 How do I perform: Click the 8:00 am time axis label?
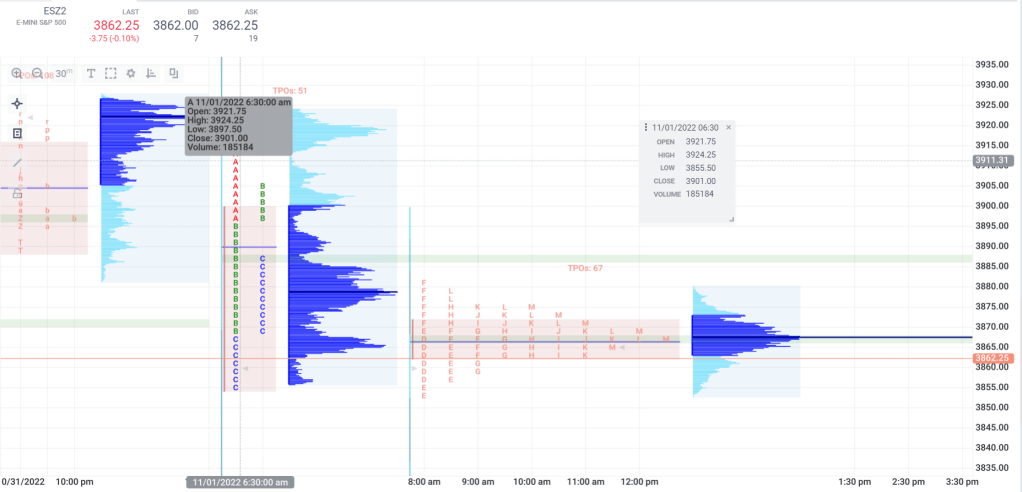tap(424, 481)
